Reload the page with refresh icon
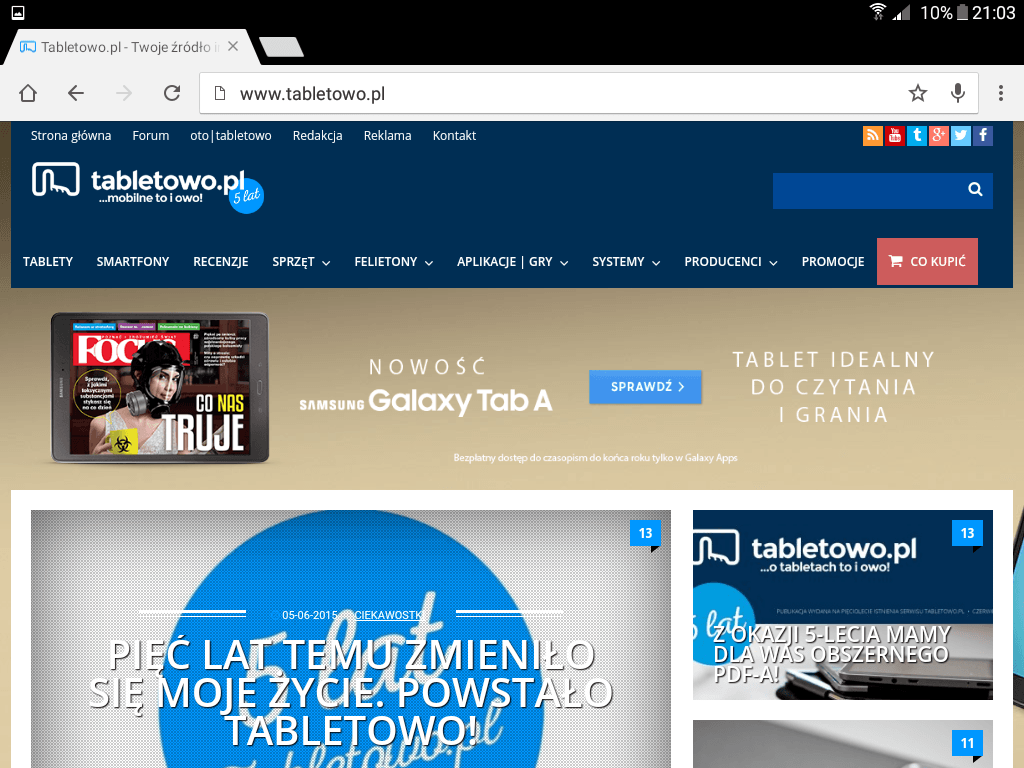Viewport: 1024px width, 768px height. [x=172, y=93]
